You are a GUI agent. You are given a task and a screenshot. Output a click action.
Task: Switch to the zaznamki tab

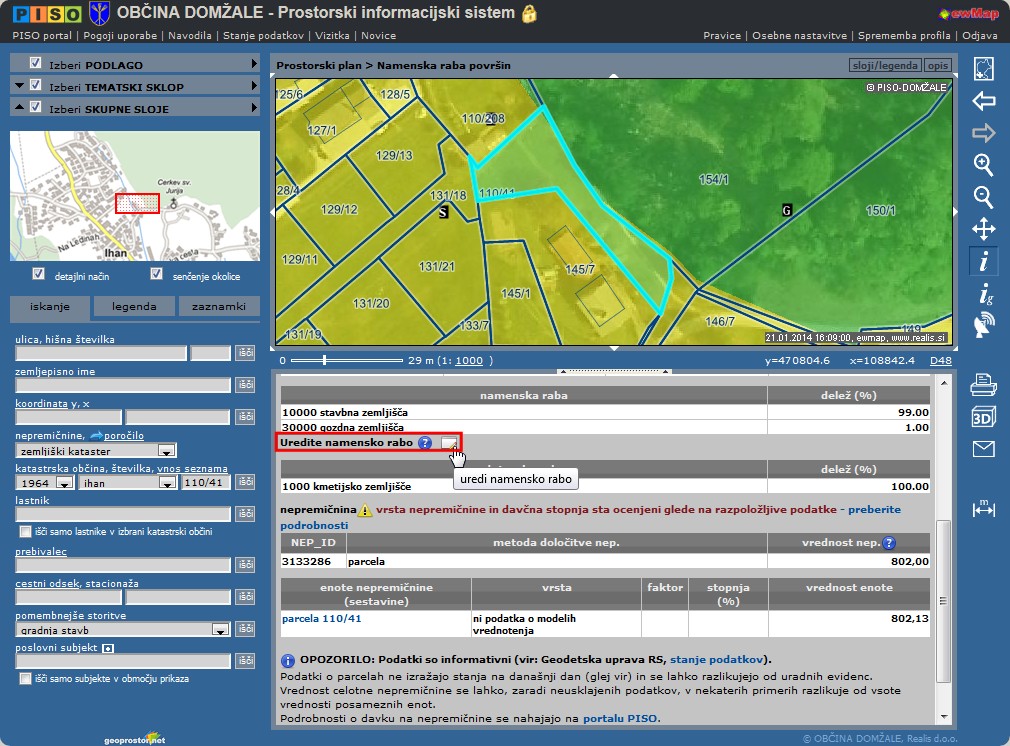219,307
